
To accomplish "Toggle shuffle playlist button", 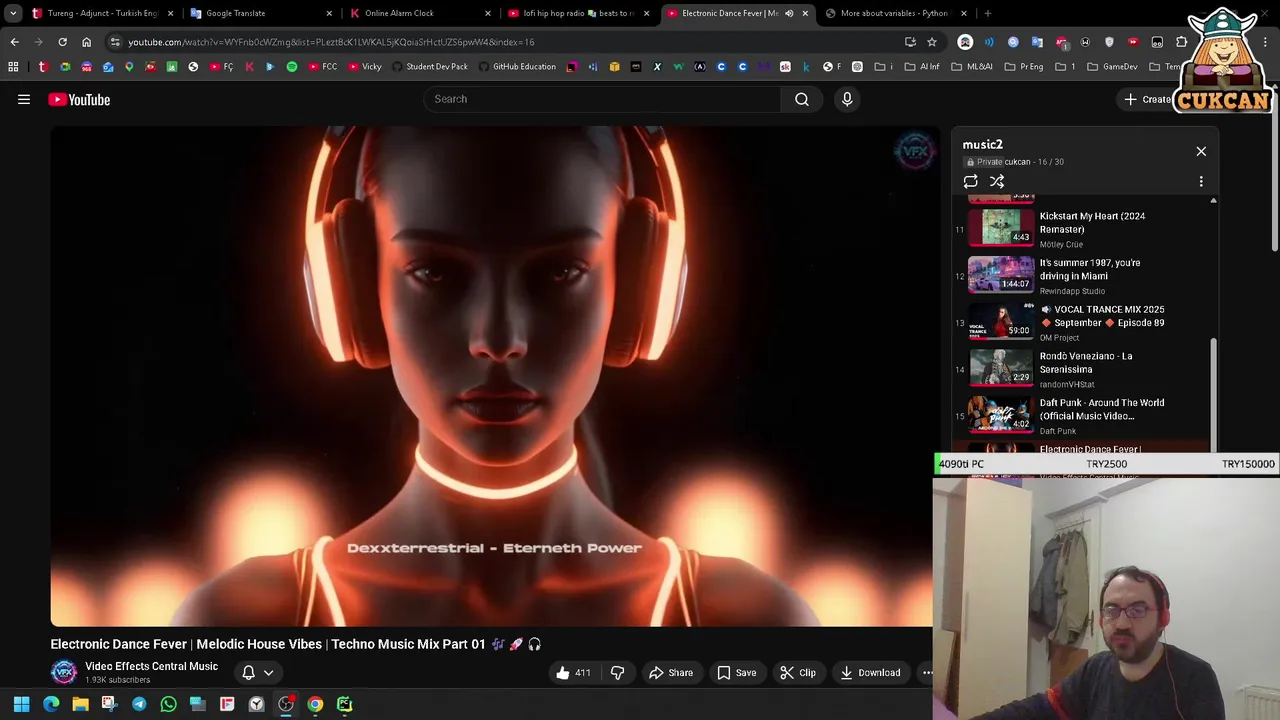I will click(x=997, y=181).
